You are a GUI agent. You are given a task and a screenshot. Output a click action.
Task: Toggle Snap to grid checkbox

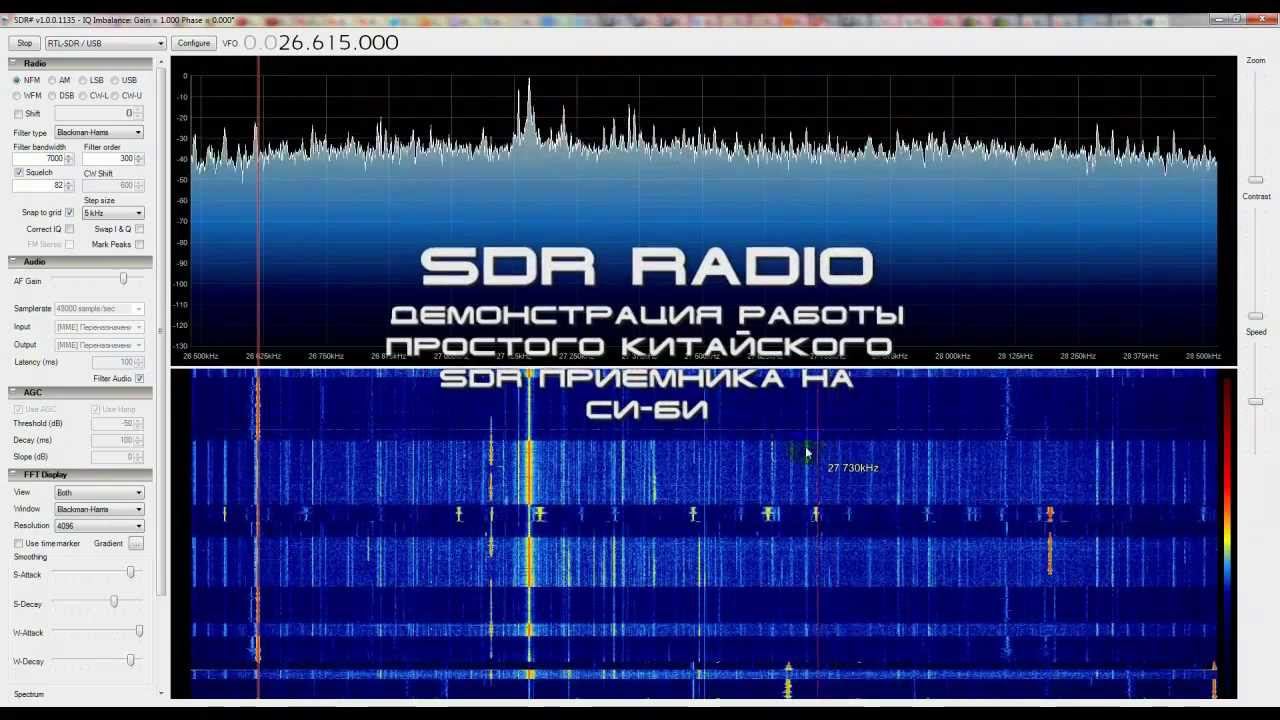tap(69, 213)
